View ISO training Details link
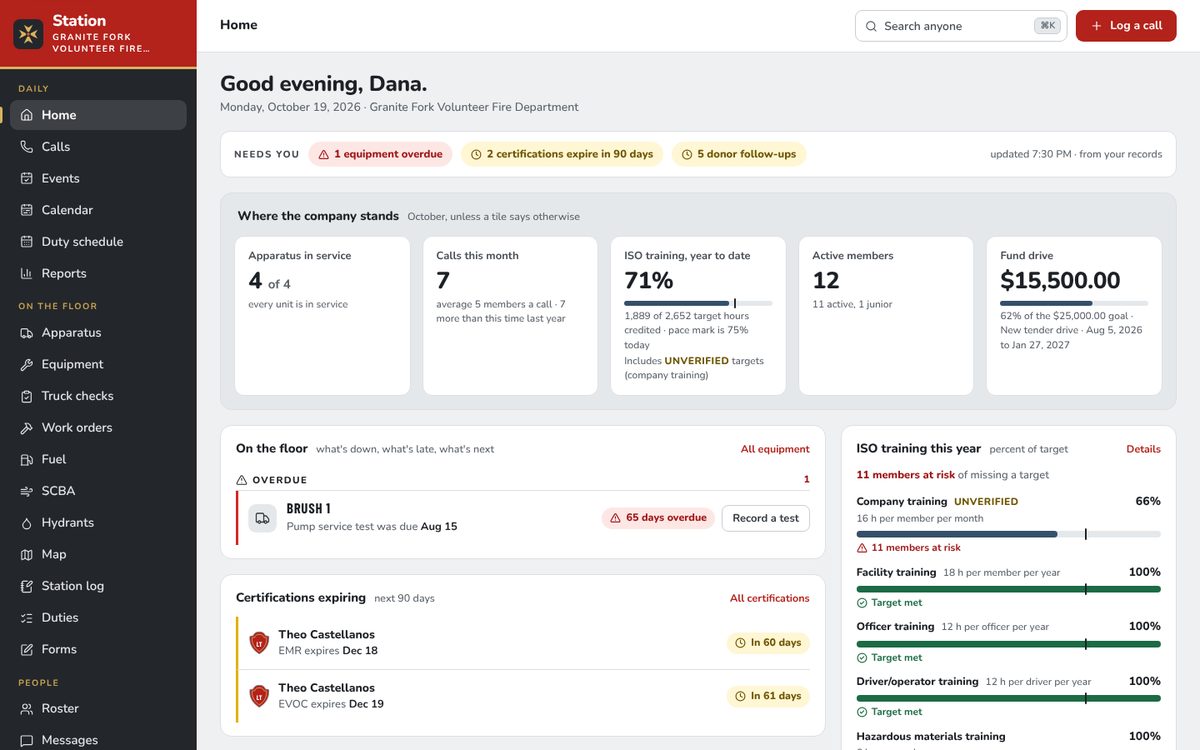The width and height of the screenshot is (1200, 750). 1143,450
